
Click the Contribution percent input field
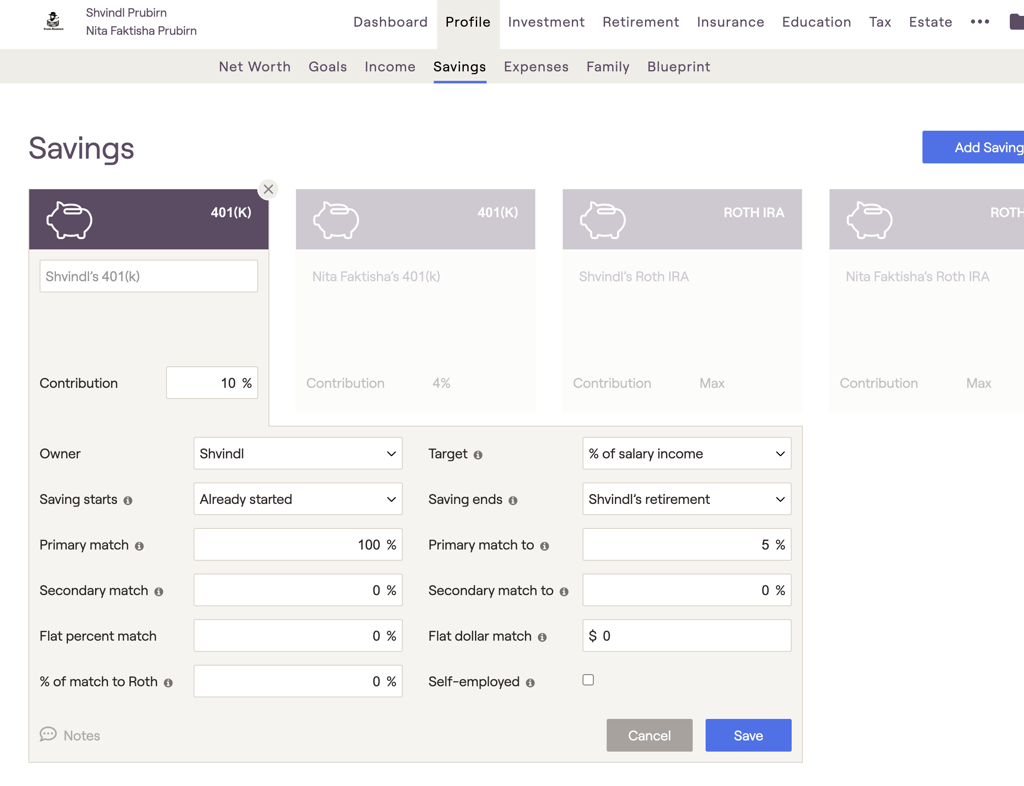tap(210, 383)
